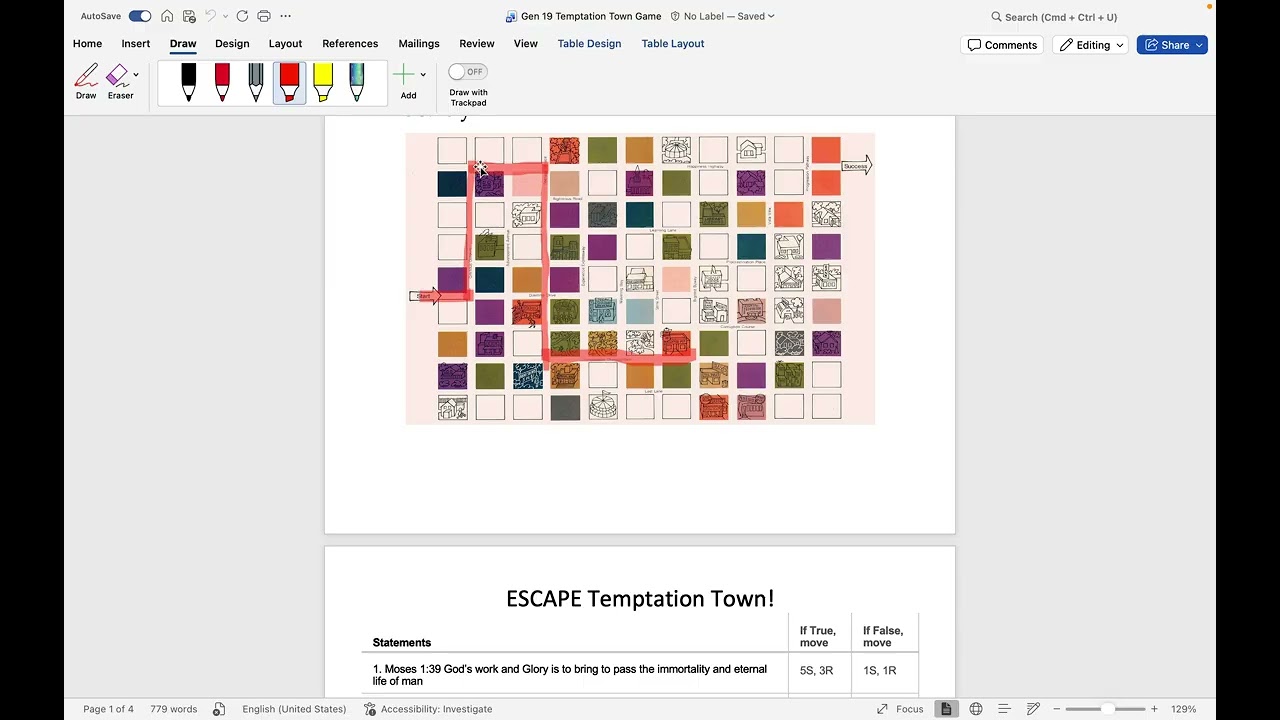Open the Editing mode dropdown
1280x720 pixels.
click(1092, 45)
